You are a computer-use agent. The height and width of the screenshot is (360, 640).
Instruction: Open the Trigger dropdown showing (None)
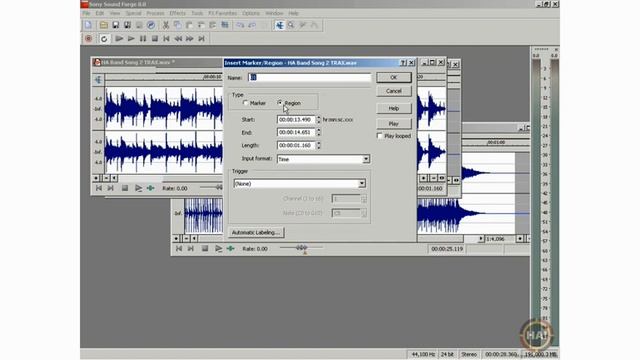pyautogui.click(x=362, y=183)
